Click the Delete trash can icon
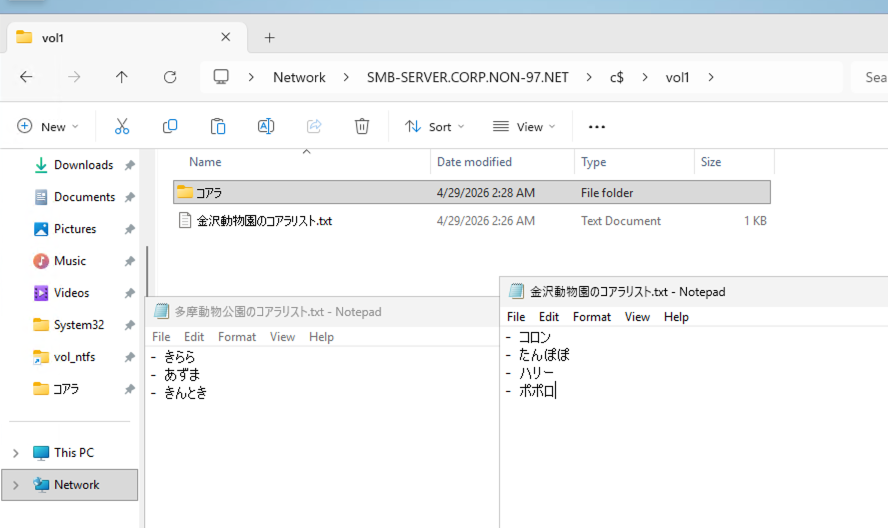Screen dimensions: 888x528 362,126
